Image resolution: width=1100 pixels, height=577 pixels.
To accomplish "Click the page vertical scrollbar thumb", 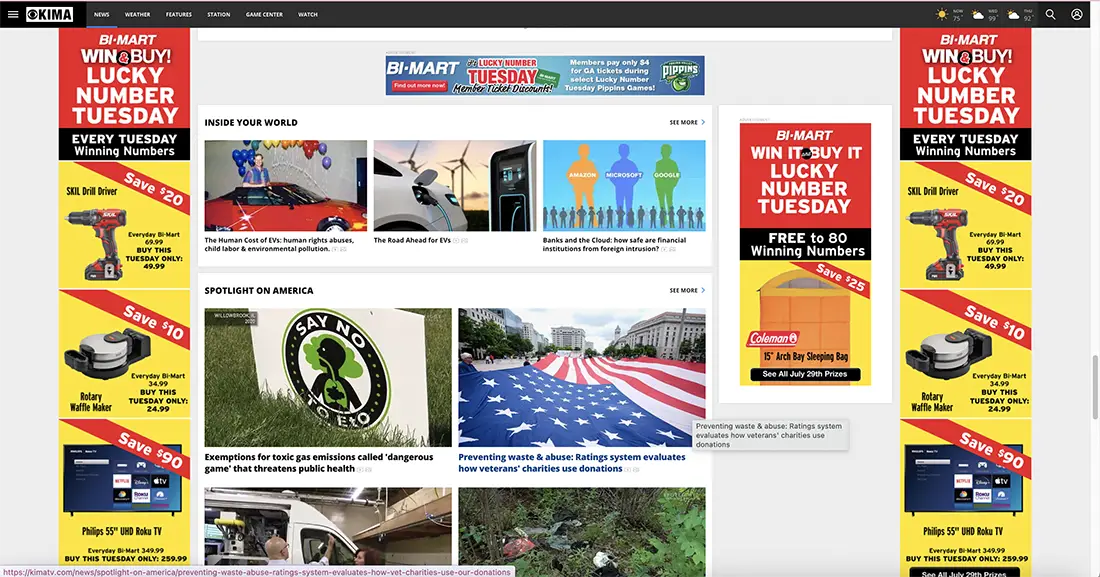I will 1095,387.
